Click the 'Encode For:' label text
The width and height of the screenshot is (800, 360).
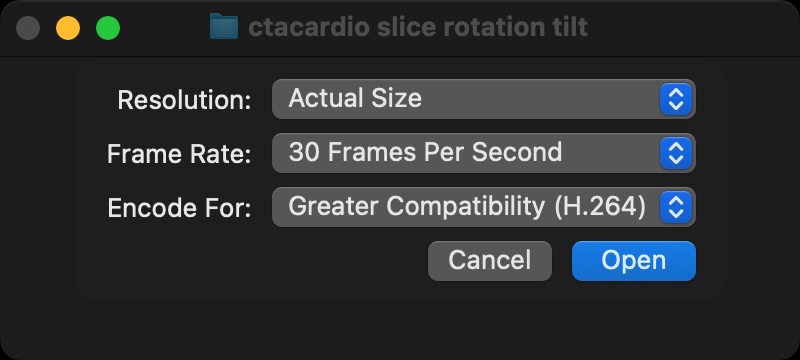click(180, 208)
